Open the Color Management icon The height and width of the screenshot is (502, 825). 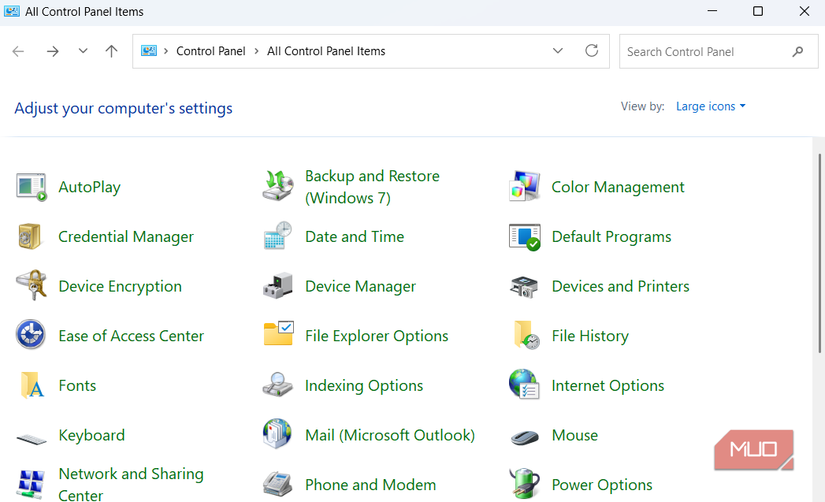(524, 187)
